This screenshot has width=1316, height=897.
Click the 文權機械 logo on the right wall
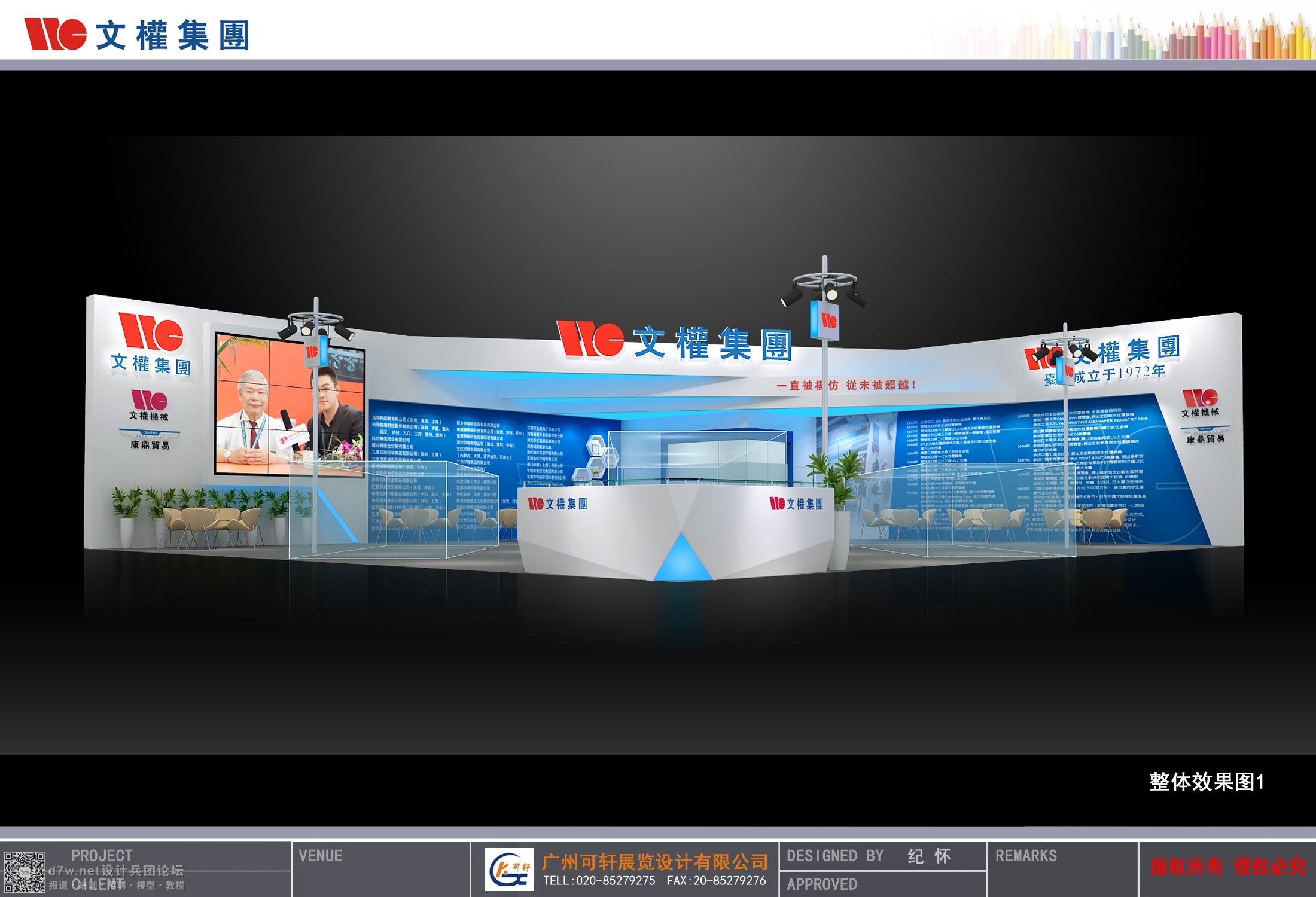click(x=1200, y=402)
